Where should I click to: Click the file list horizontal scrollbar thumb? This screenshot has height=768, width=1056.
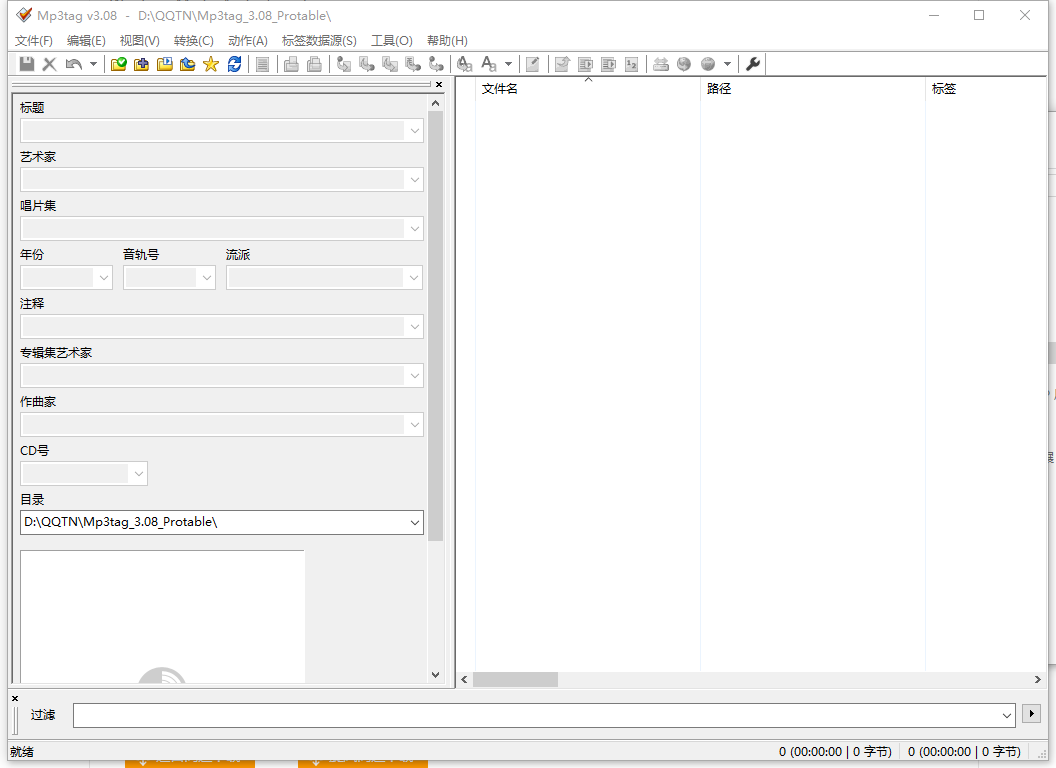coord(515,680)
